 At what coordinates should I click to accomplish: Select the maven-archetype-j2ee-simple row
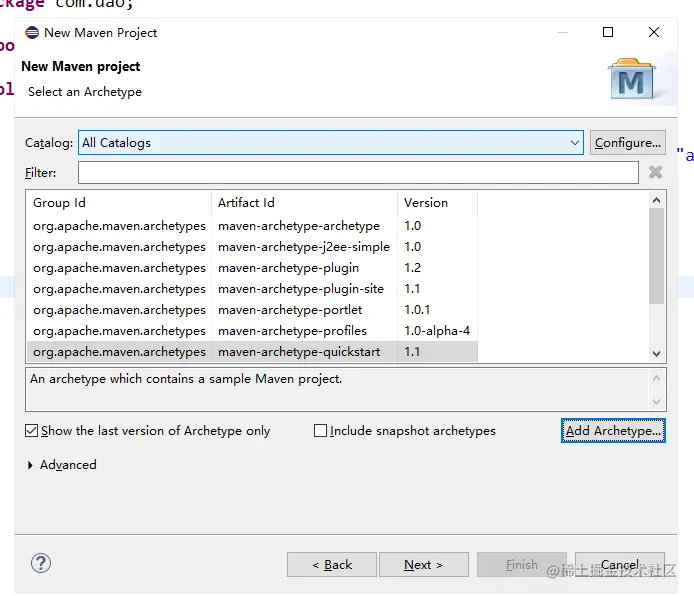point(252,246)
